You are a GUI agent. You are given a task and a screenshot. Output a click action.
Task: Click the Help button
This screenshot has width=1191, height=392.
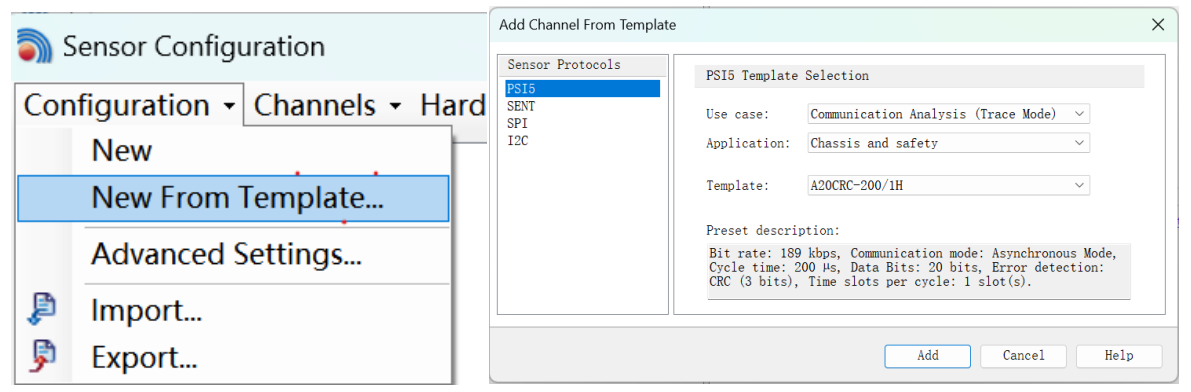click(1119, 356)
